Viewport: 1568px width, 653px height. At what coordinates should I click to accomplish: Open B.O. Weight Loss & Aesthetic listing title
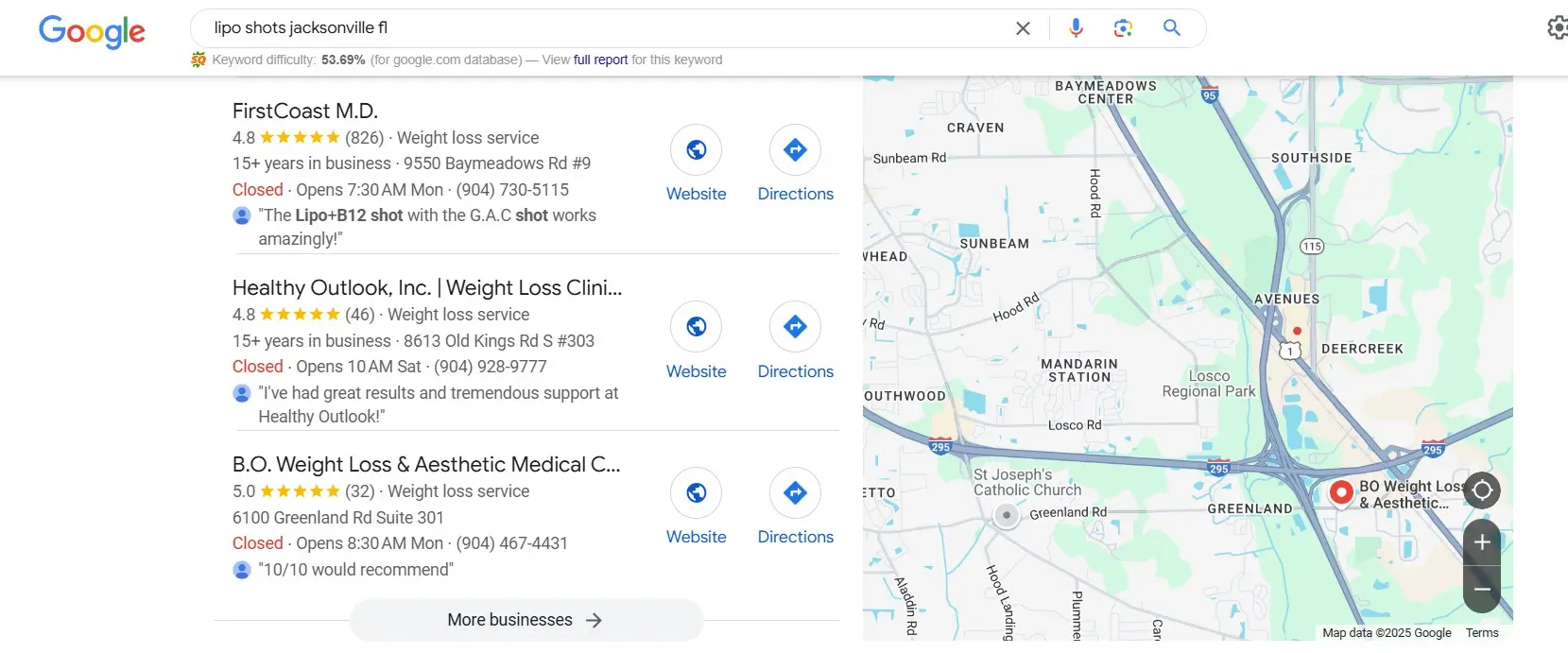(426, 465)
